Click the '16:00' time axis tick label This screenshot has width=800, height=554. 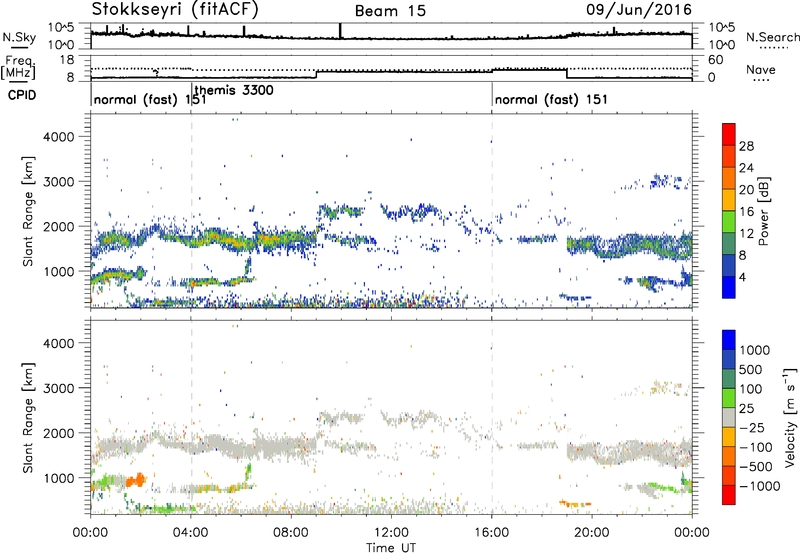[x=491, y=533]
